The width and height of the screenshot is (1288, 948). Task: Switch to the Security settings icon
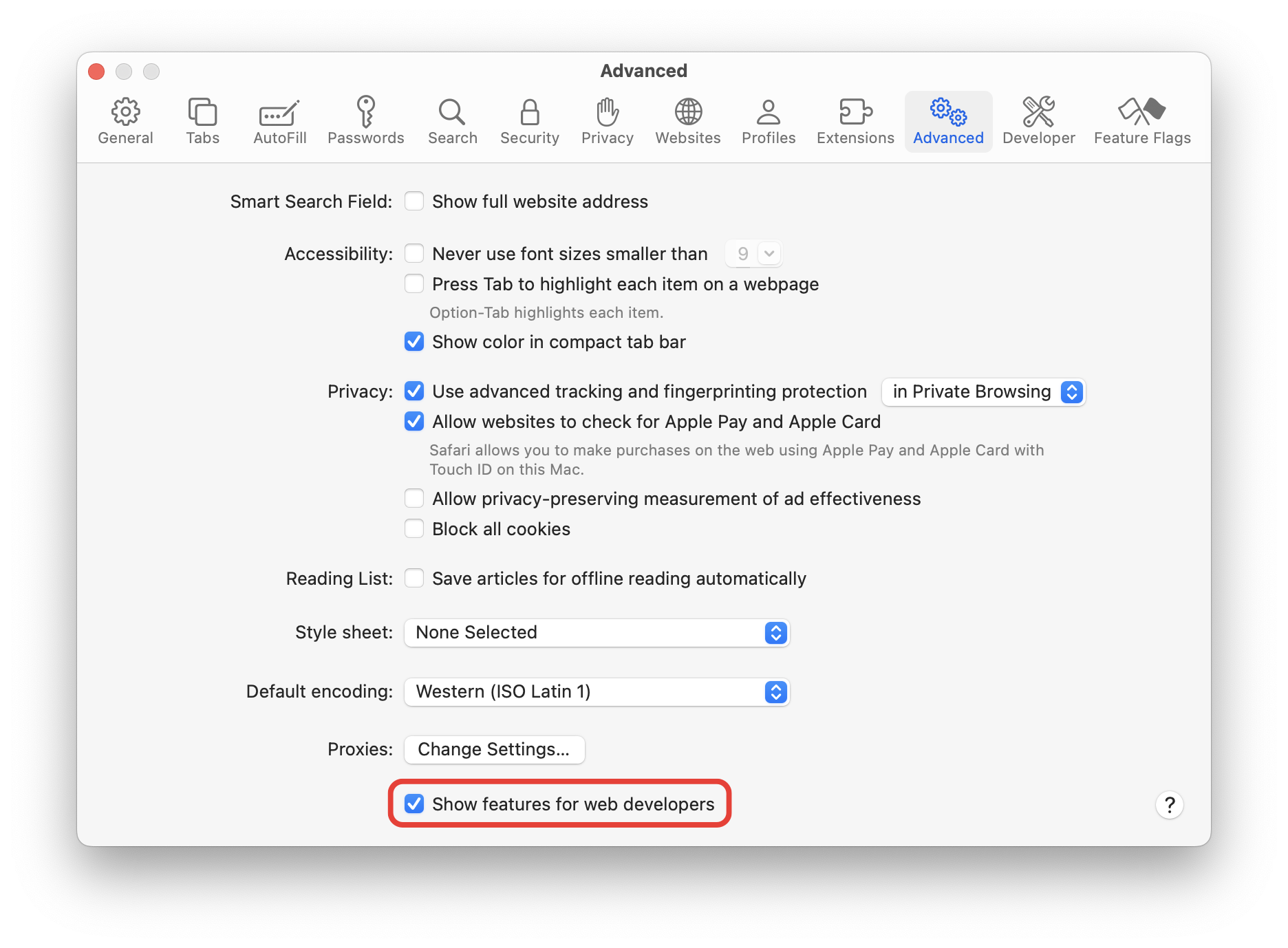coord(529,120)
